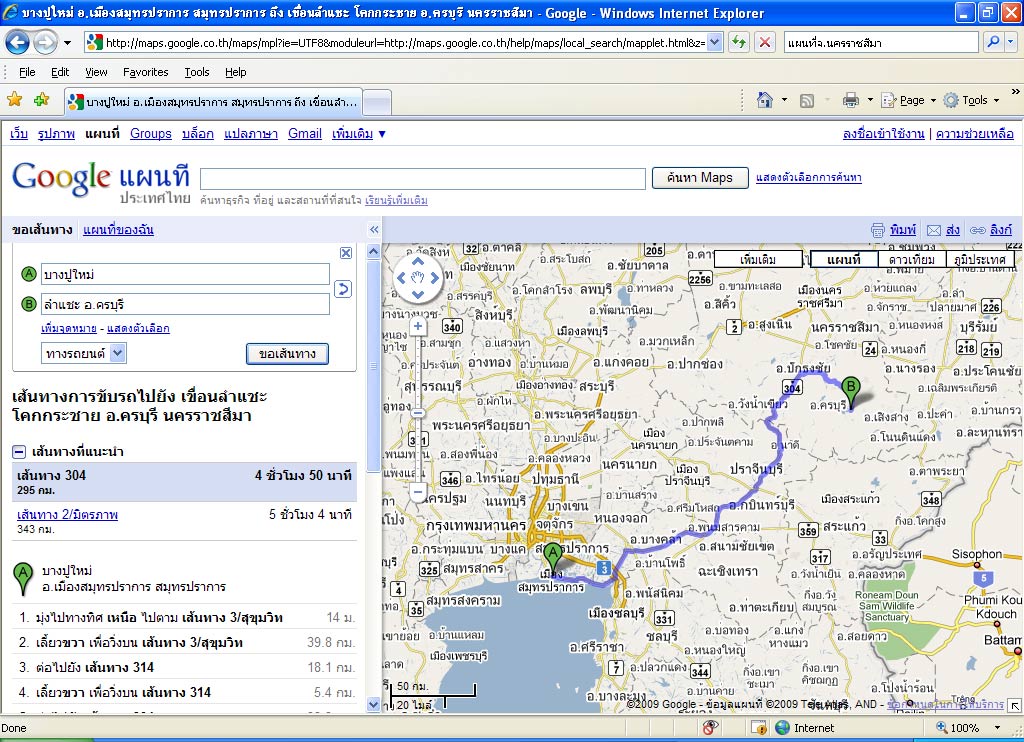Click the magnifier search icon in IE
Screen dimensions: 1024x742
[993, 42]
